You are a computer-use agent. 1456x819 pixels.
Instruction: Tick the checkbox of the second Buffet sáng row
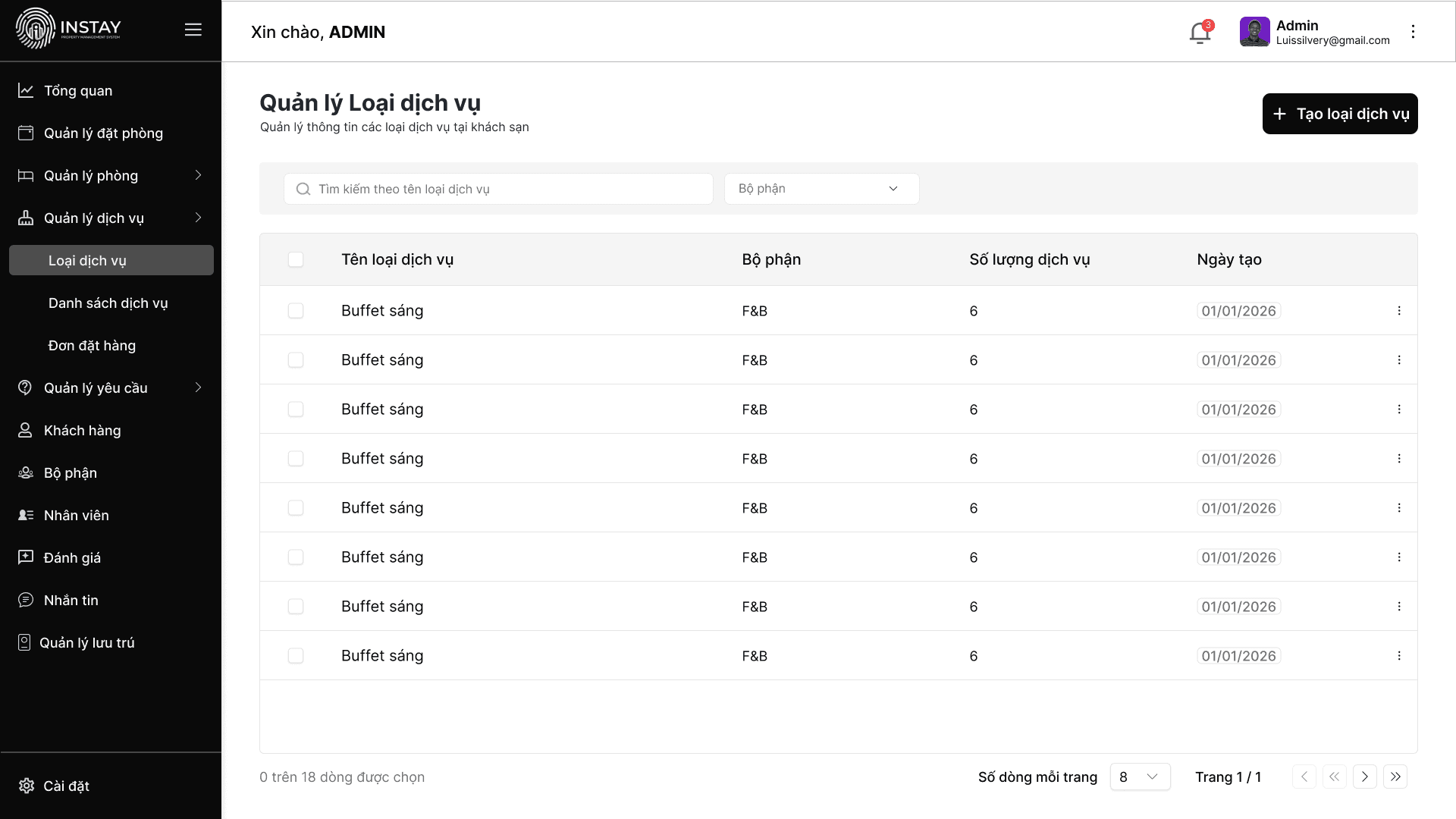click(296, 359)
